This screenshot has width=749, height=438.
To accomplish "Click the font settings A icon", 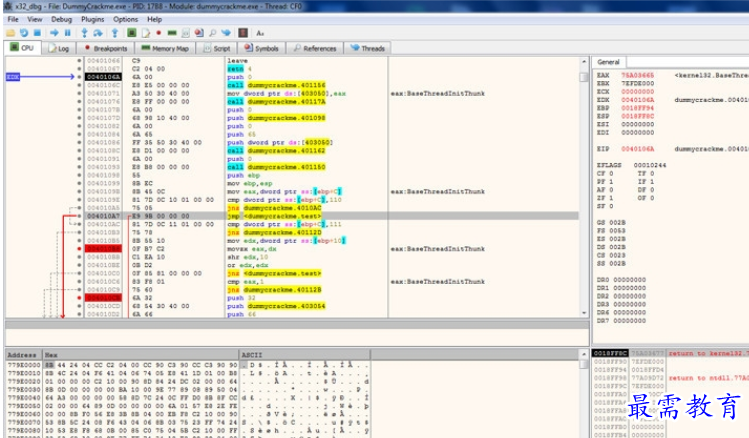I will tap(260, 33).
